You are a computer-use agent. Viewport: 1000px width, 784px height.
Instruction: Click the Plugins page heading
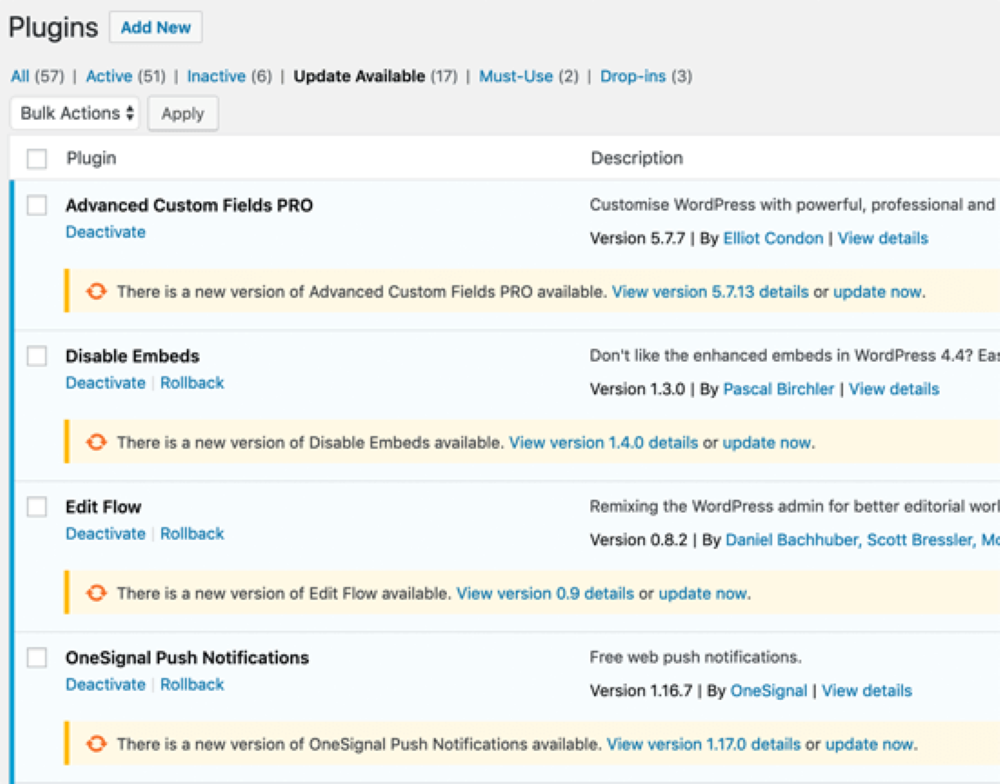tap(54, 27)
